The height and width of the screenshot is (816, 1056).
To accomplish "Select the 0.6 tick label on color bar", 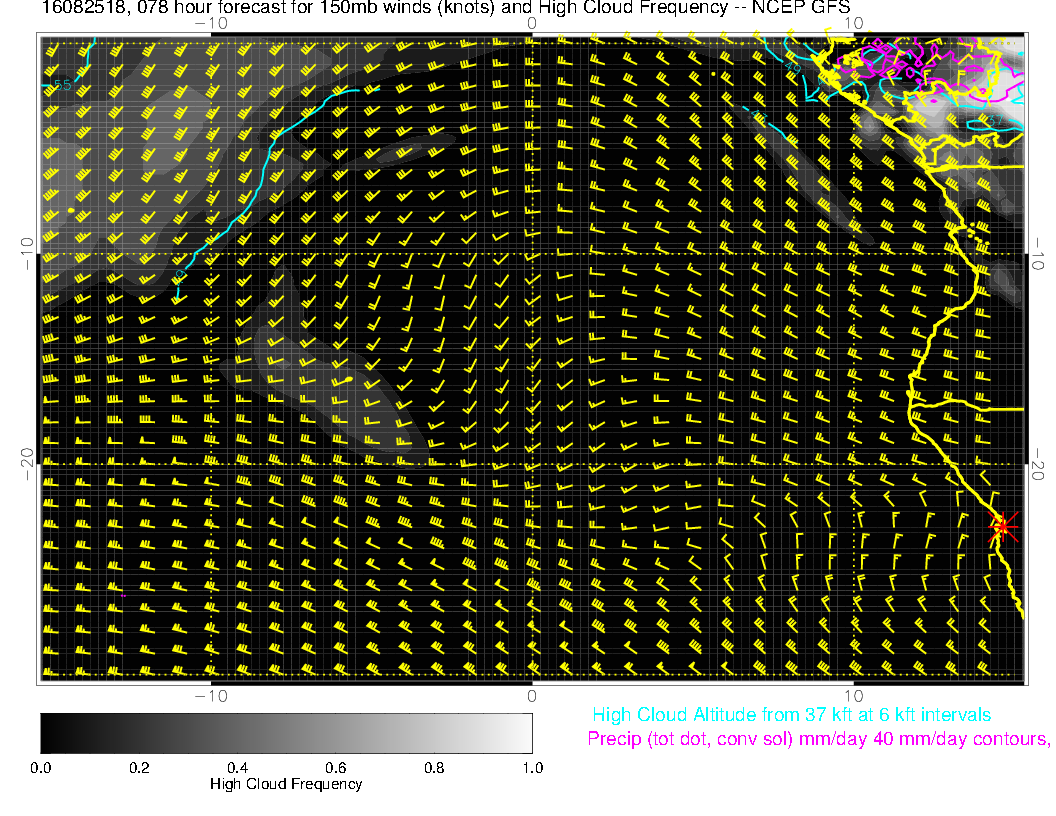I will click(x=335, y=768).
